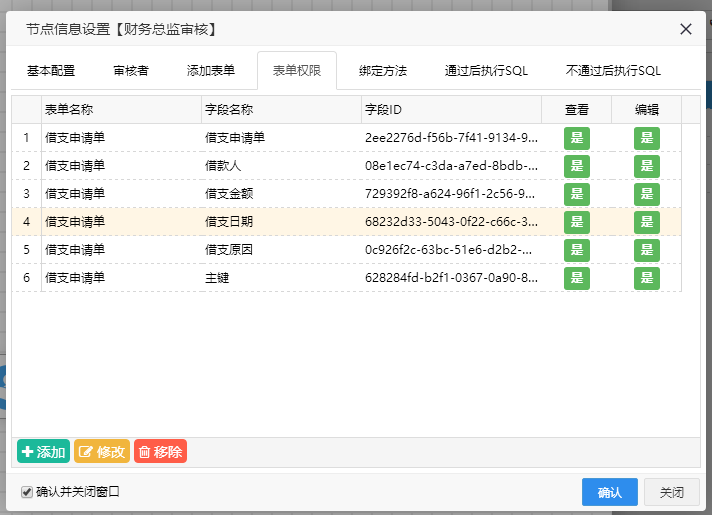Toggle 查看 permission for 借支日期 row
This screenshot has height=515, width=712.
click(x=577, y=222)
